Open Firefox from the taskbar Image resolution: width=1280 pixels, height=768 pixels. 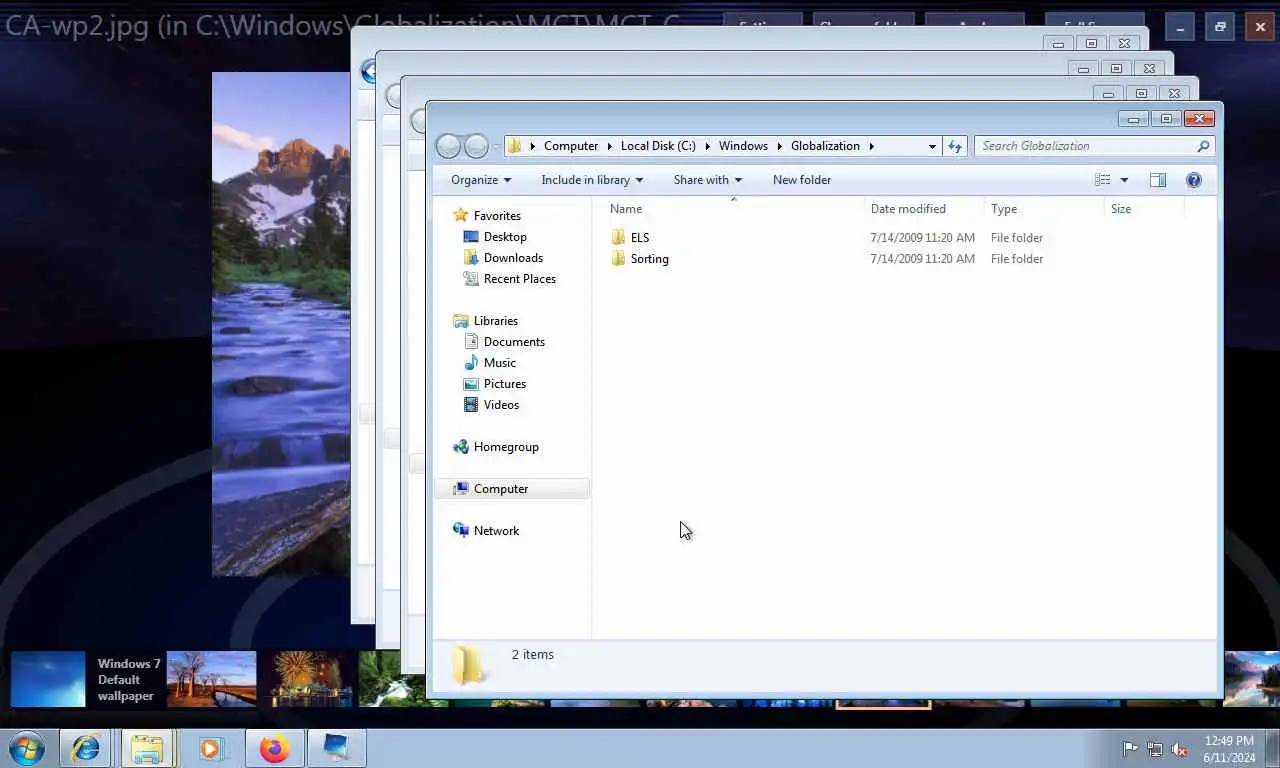(274, 748)
